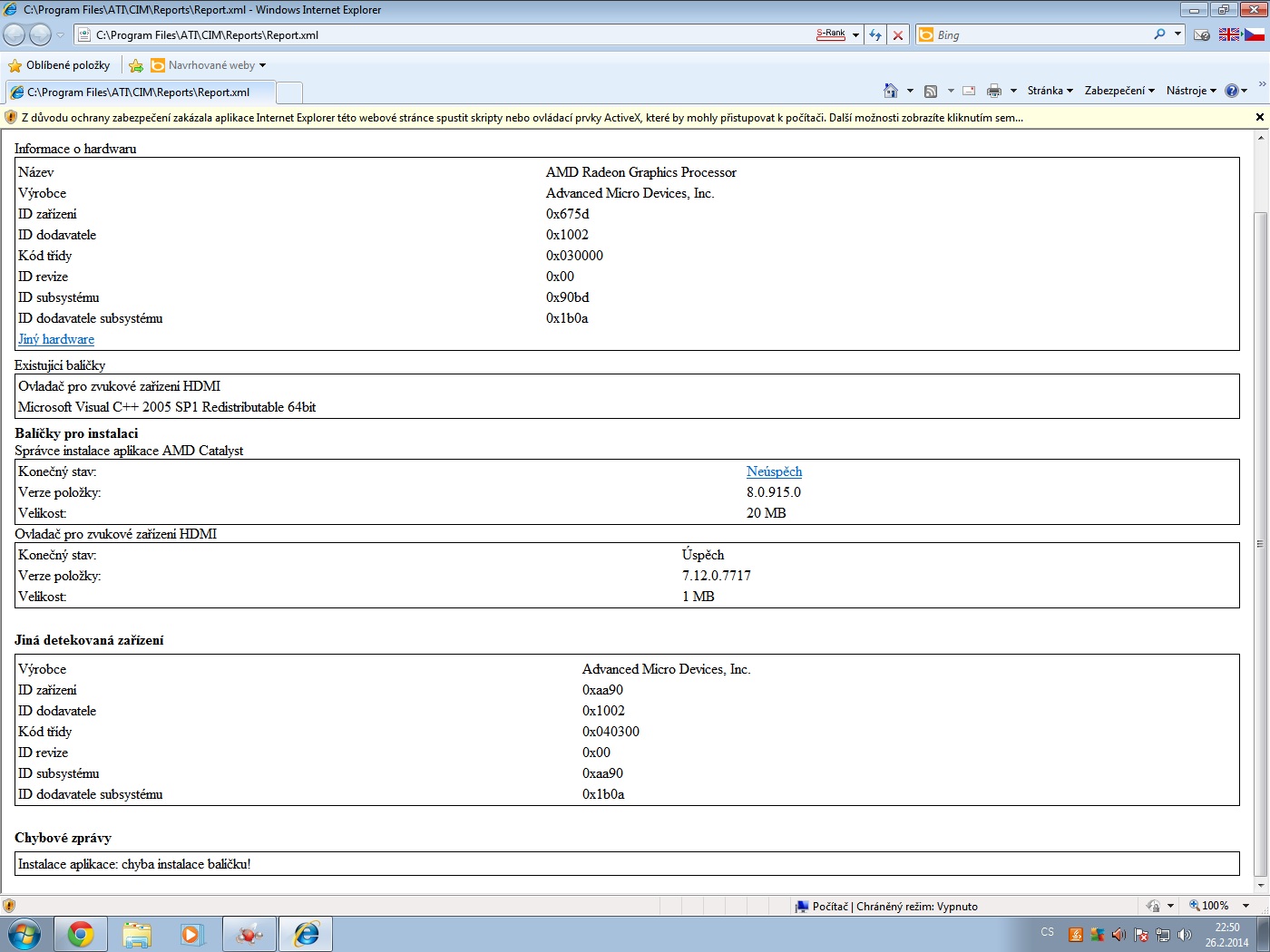Viewport: 1270px width, 952px height.
Task: Click the system volume icon beside the clock
Action: point(1185,935)
